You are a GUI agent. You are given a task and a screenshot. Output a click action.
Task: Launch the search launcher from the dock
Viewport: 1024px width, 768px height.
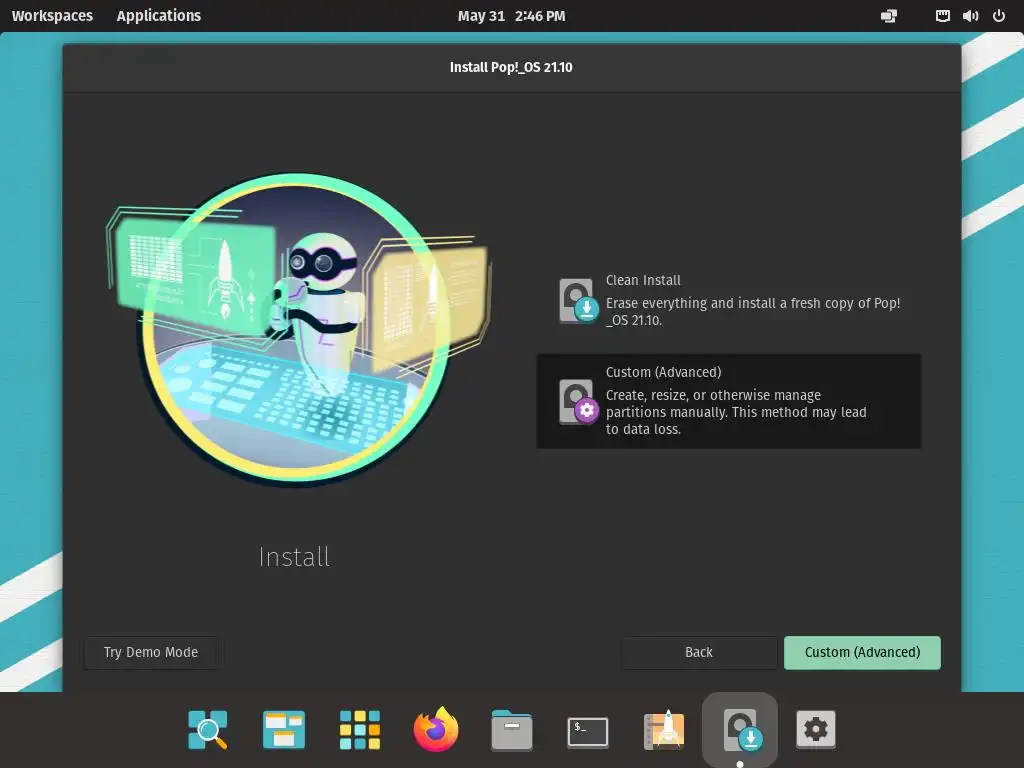point(208,729)
